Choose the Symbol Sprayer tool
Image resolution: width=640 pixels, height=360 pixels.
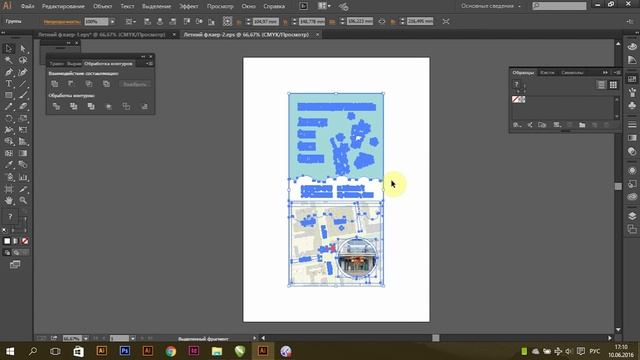tap(9, 177)
